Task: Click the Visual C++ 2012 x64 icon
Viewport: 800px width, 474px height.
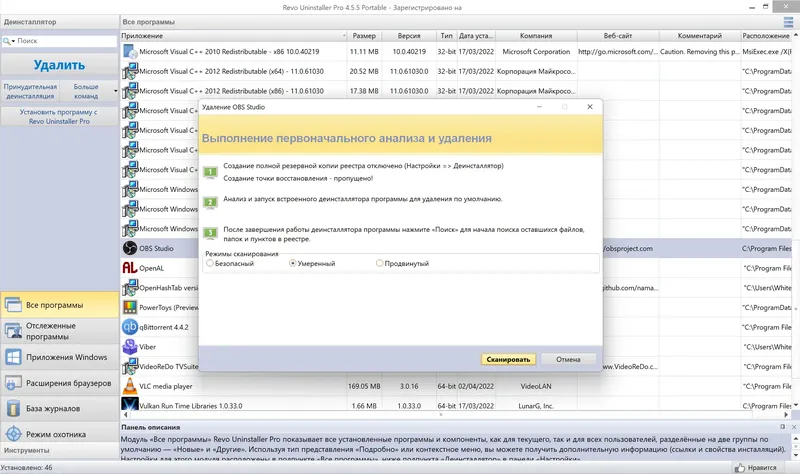Action: pyautogui.click(x=130, y=71)
